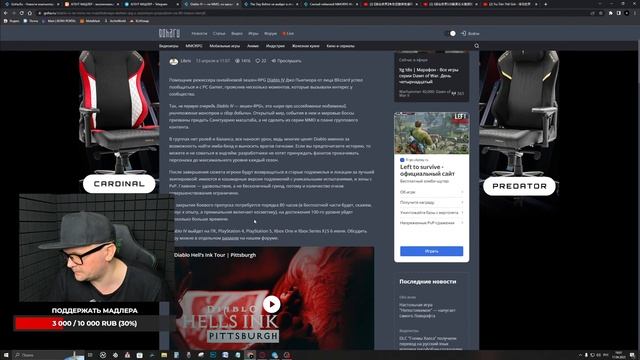Screen dimensions: 640x360
Task: Expand the Получите награду ad row
Action: (431, 202)
